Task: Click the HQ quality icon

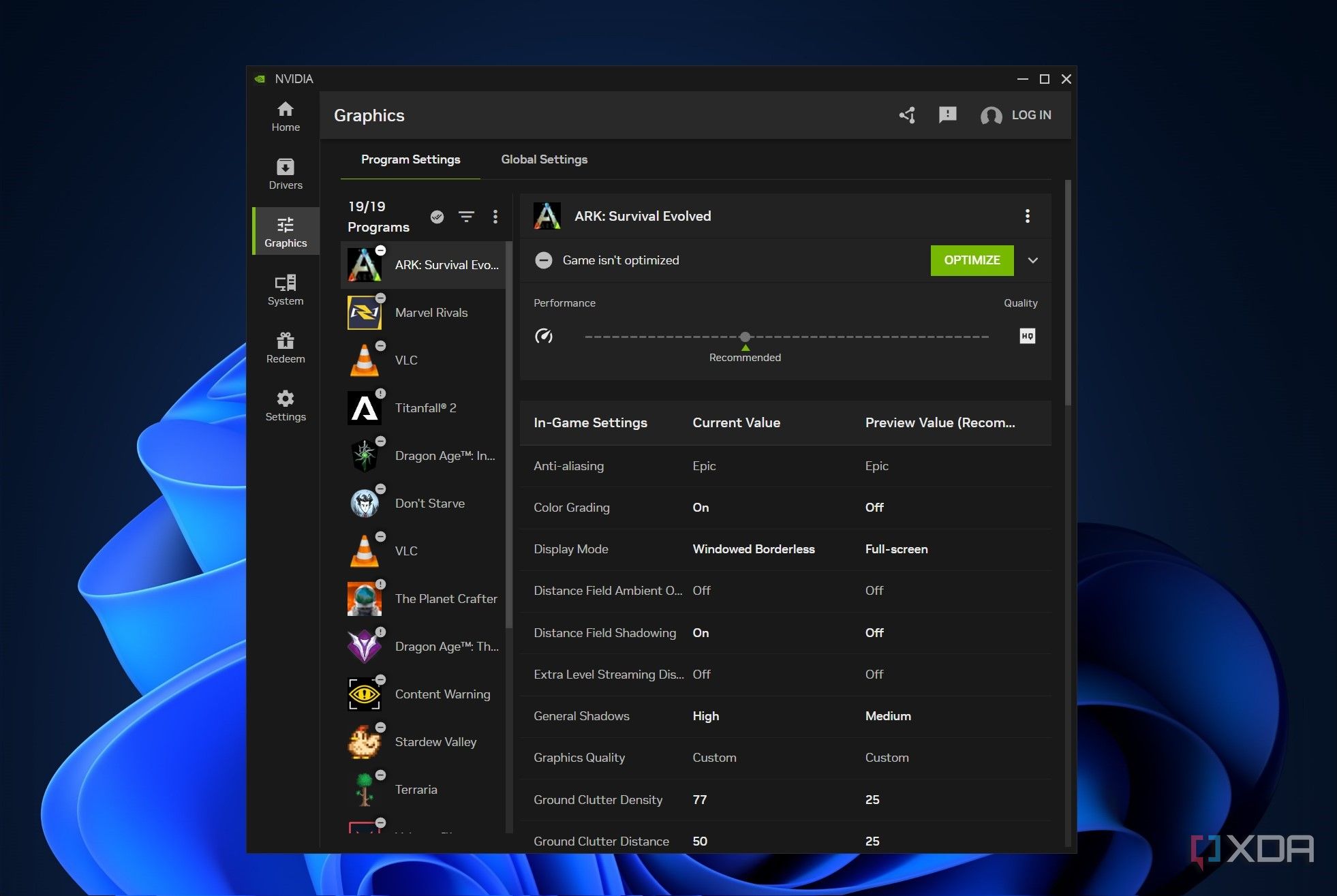Action: [x=1027, y=336]
